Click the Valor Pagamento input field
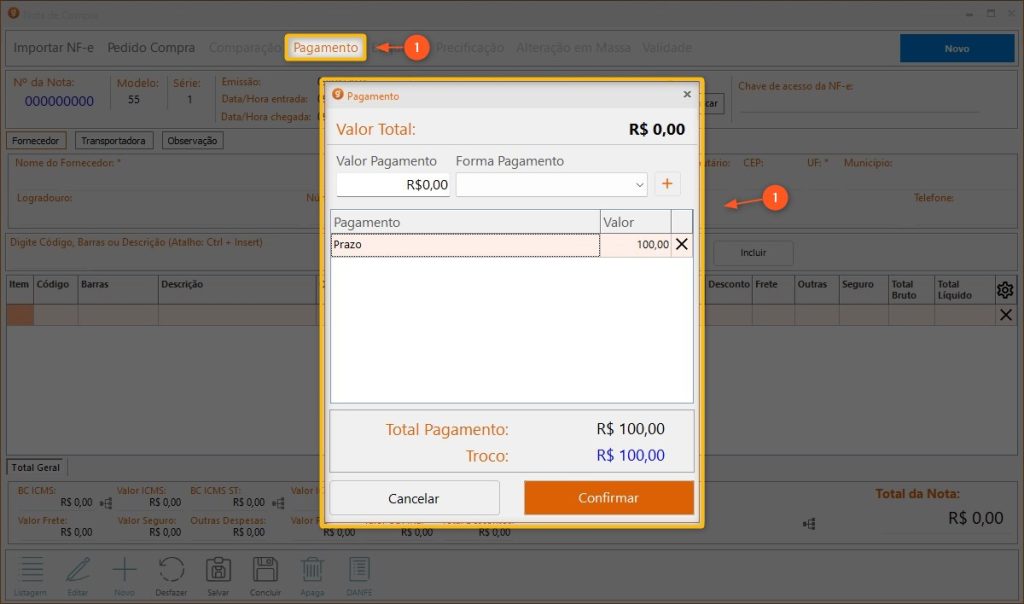The height and width of the screenshot is (604, 1024). [393, 185]
